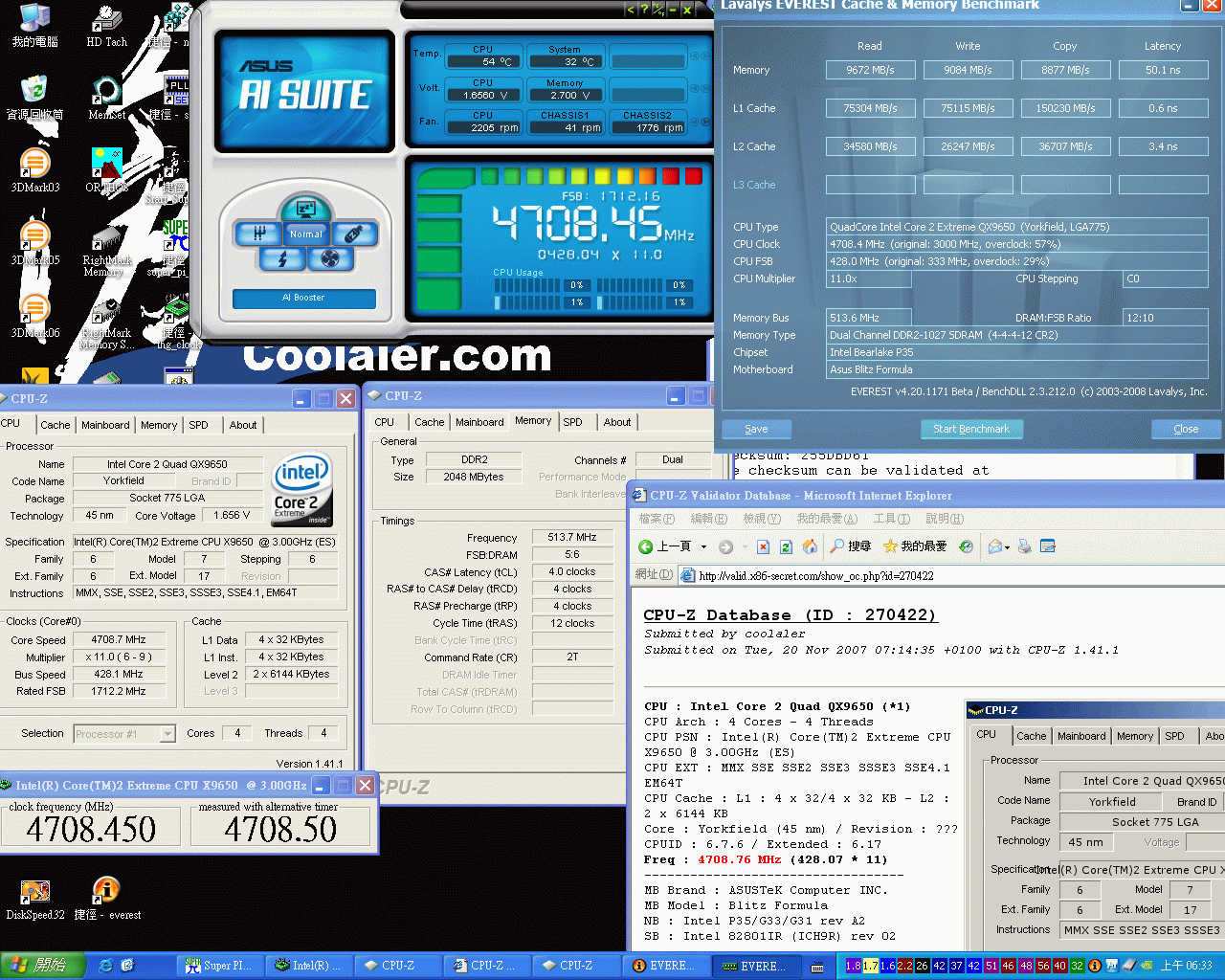
Task: Open About tab in middle CPU-Z window
Action: pyautogui.click(x=617, y=422)
